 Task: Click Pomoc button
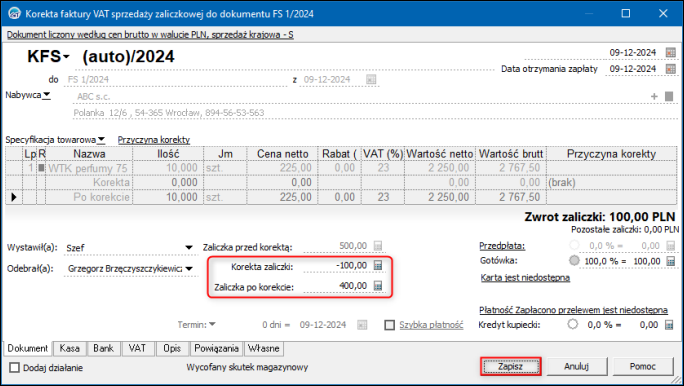pyautogui.click(x=643, y=366)
